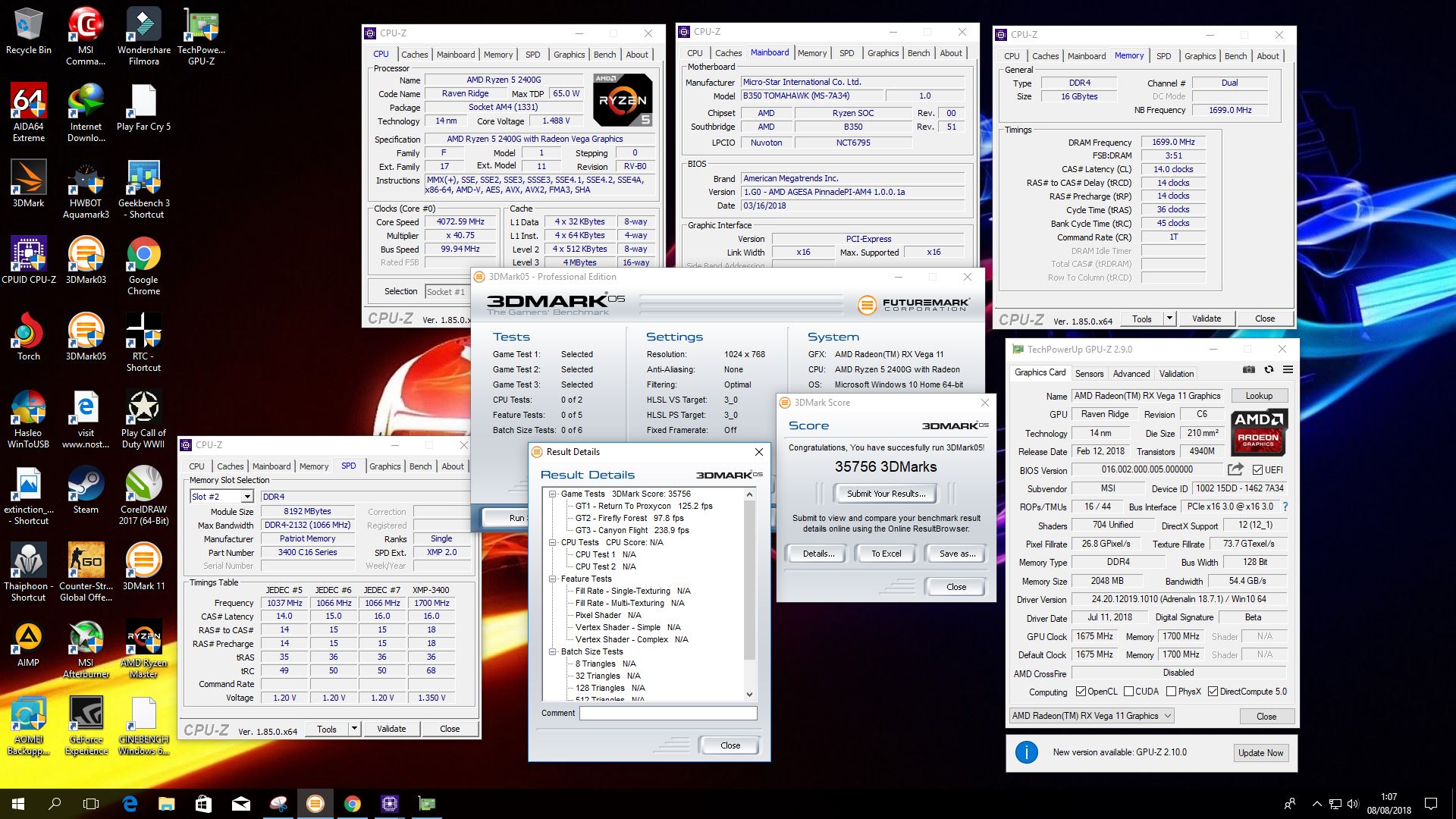Open Action Center notification icon
1456x819 pixels.
point(1431,804)
